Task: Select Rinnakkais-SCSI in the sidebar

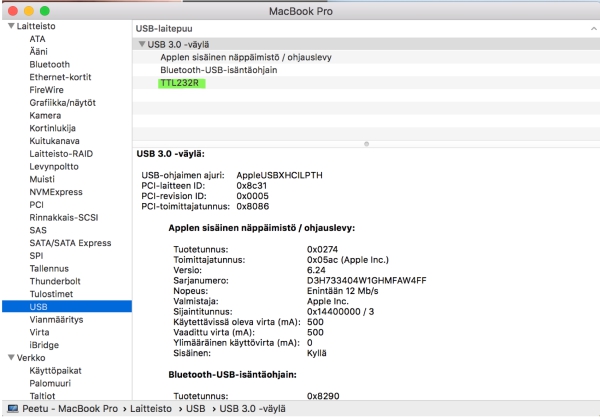Action: click(x=64, y=217)
